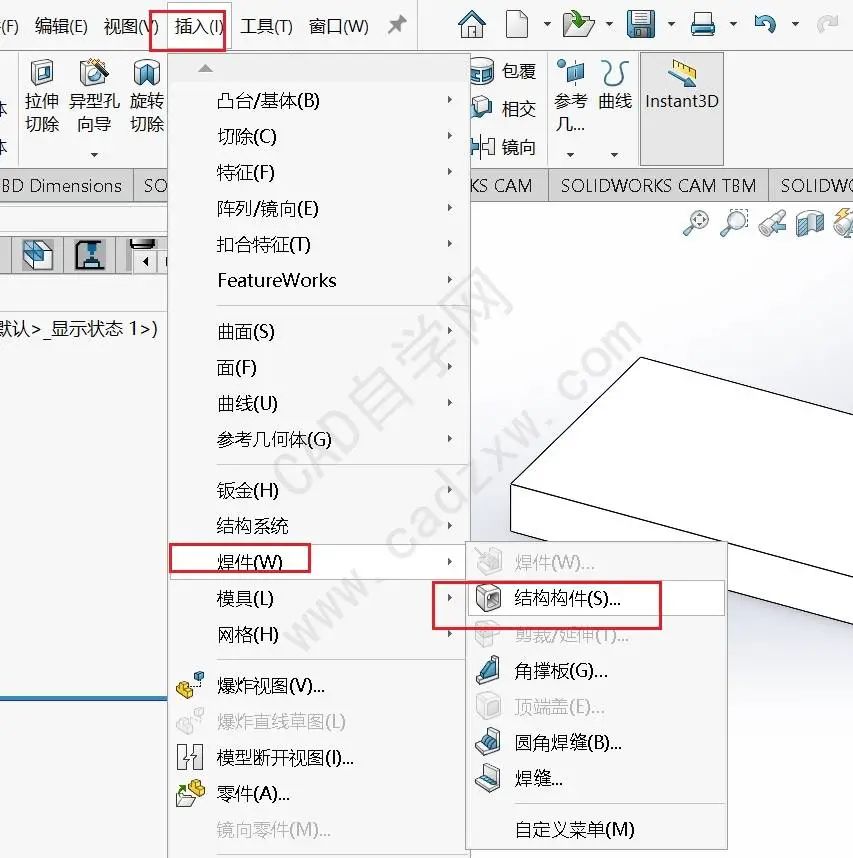Launch the 异型孔向导 (Hole Wizard) tool

[x=94, y=96]
